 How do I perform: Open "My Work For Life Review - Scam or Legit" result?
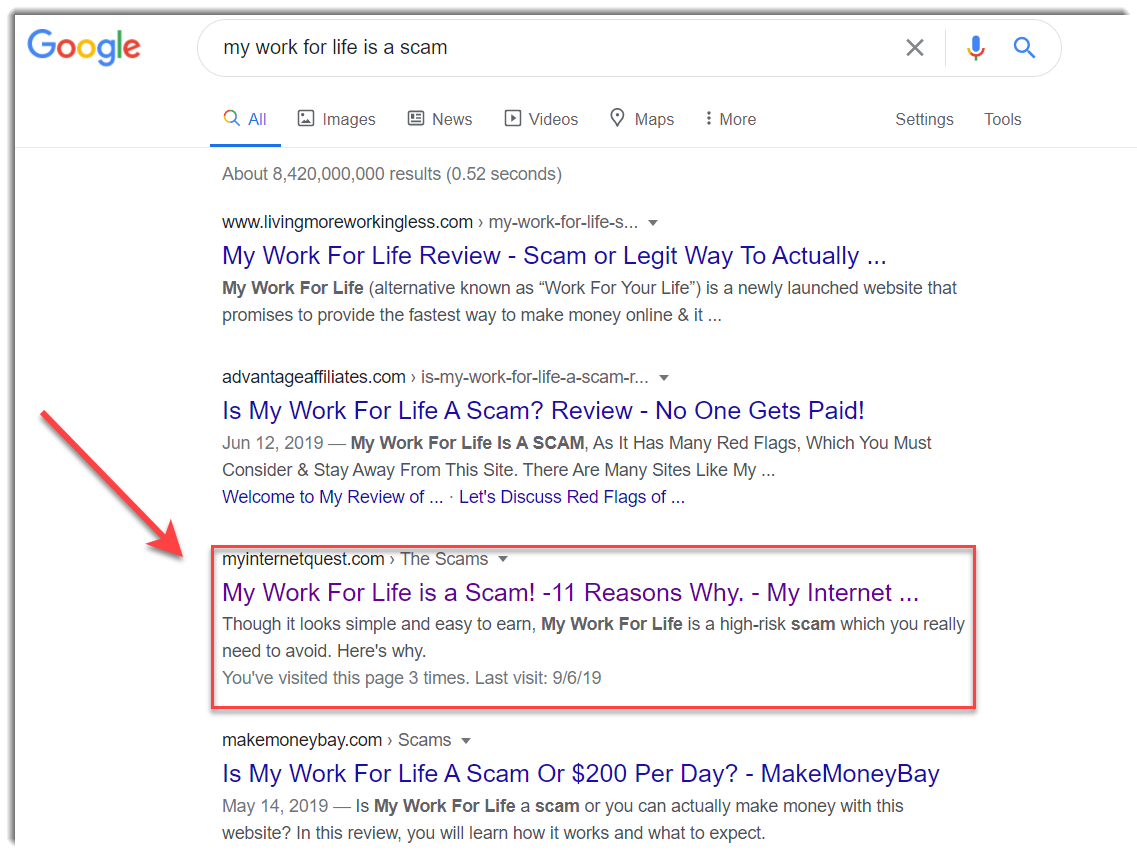pos(554,255)
